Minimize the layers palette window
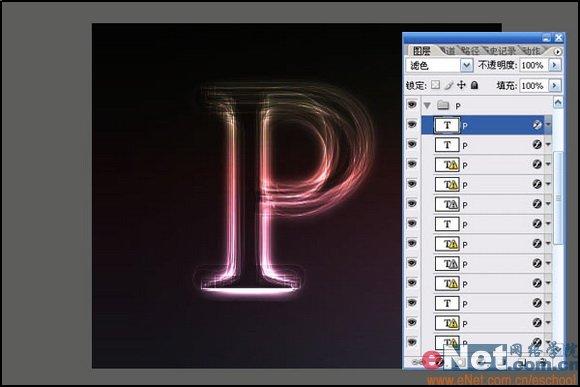The width and height of the screenshot is (580, 387). (546, 38)
